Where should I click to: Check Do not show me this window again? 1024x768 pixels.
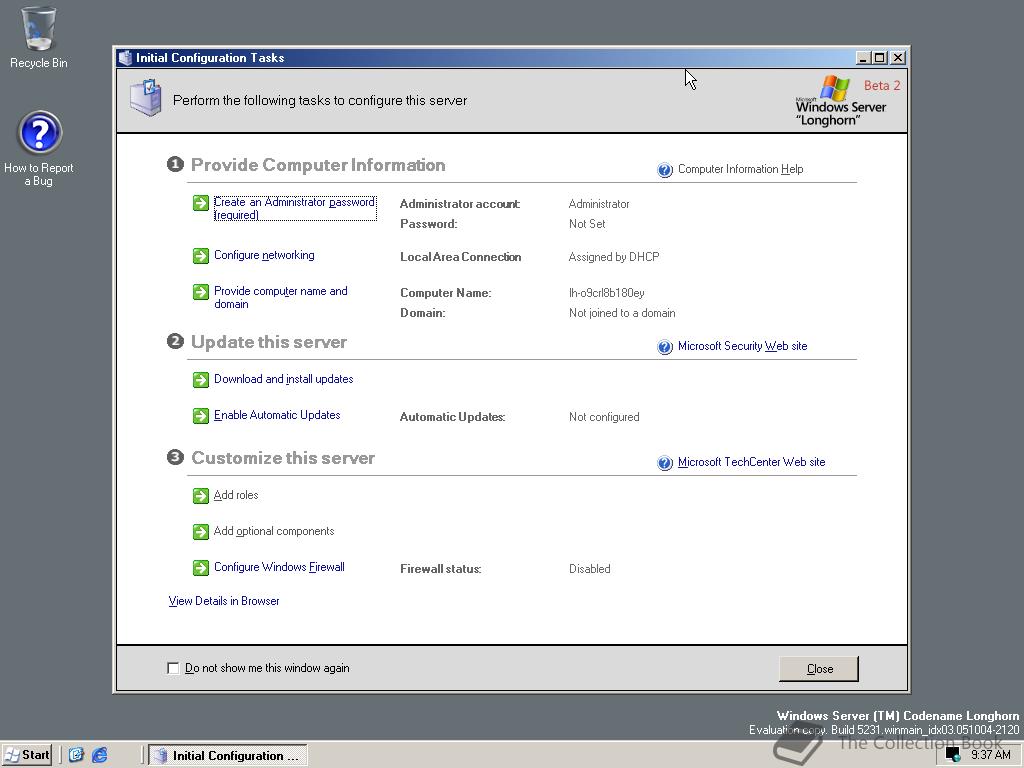click(x=173, y=668)
